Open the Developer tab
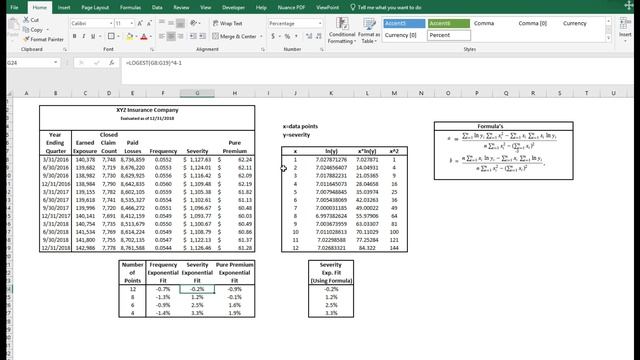The height and width of the screenshot is (360, 640). [x=233, y=7]
